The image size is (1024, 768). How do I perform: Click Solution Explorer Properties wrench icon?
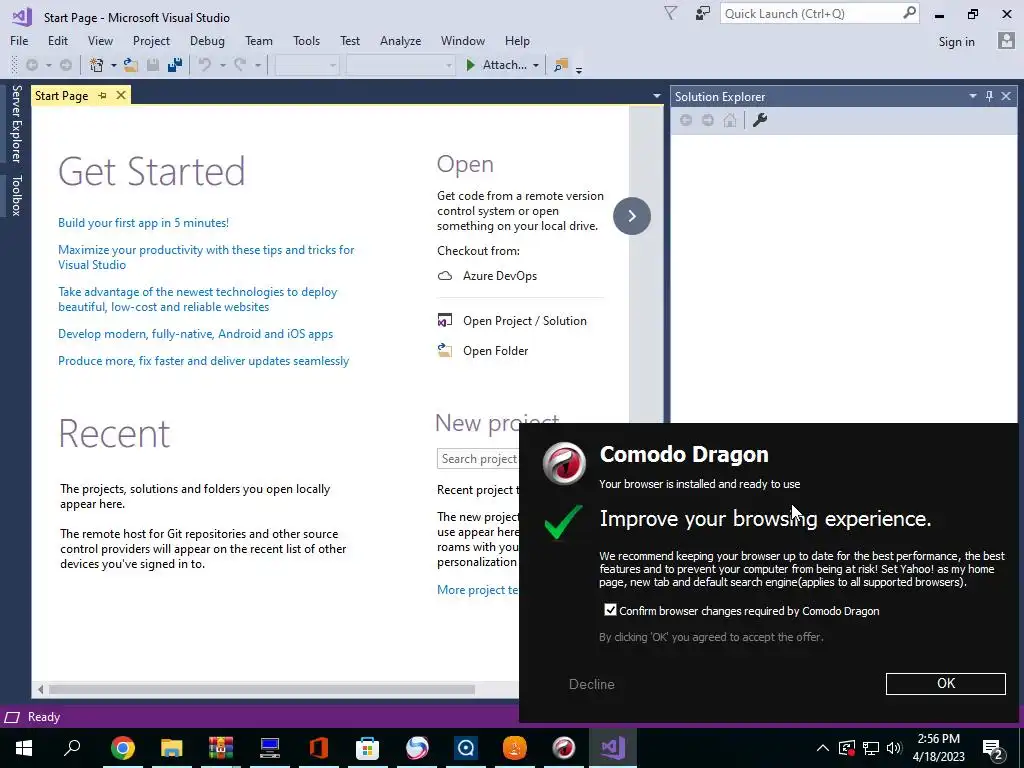pos(760,120)
